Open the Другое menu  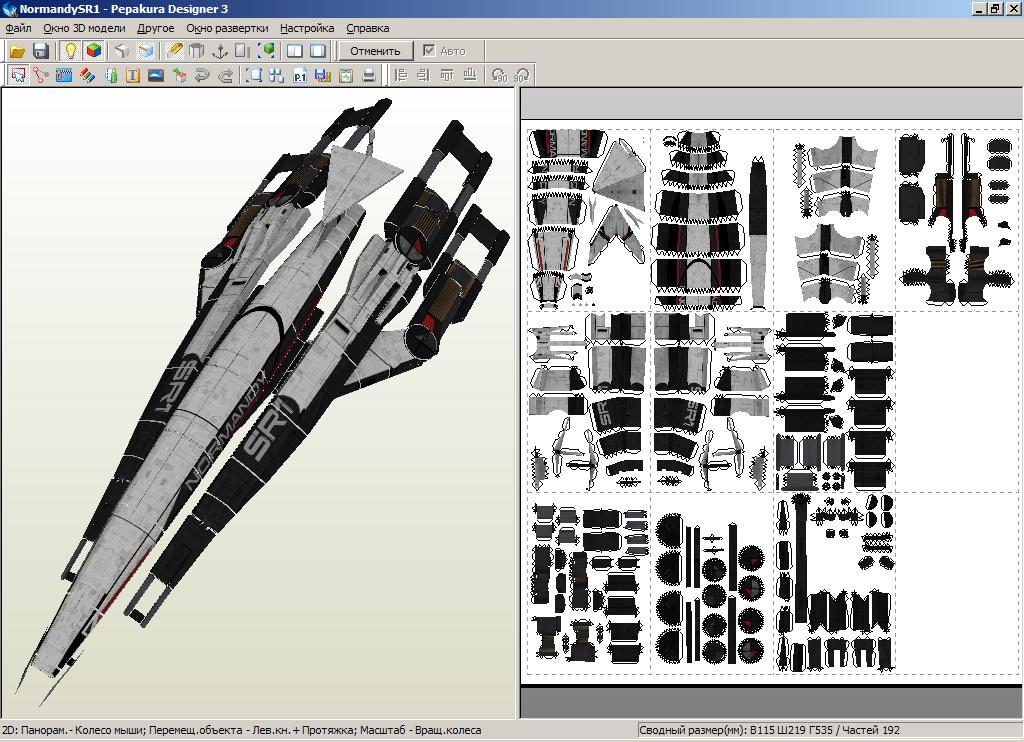(155, 28)
